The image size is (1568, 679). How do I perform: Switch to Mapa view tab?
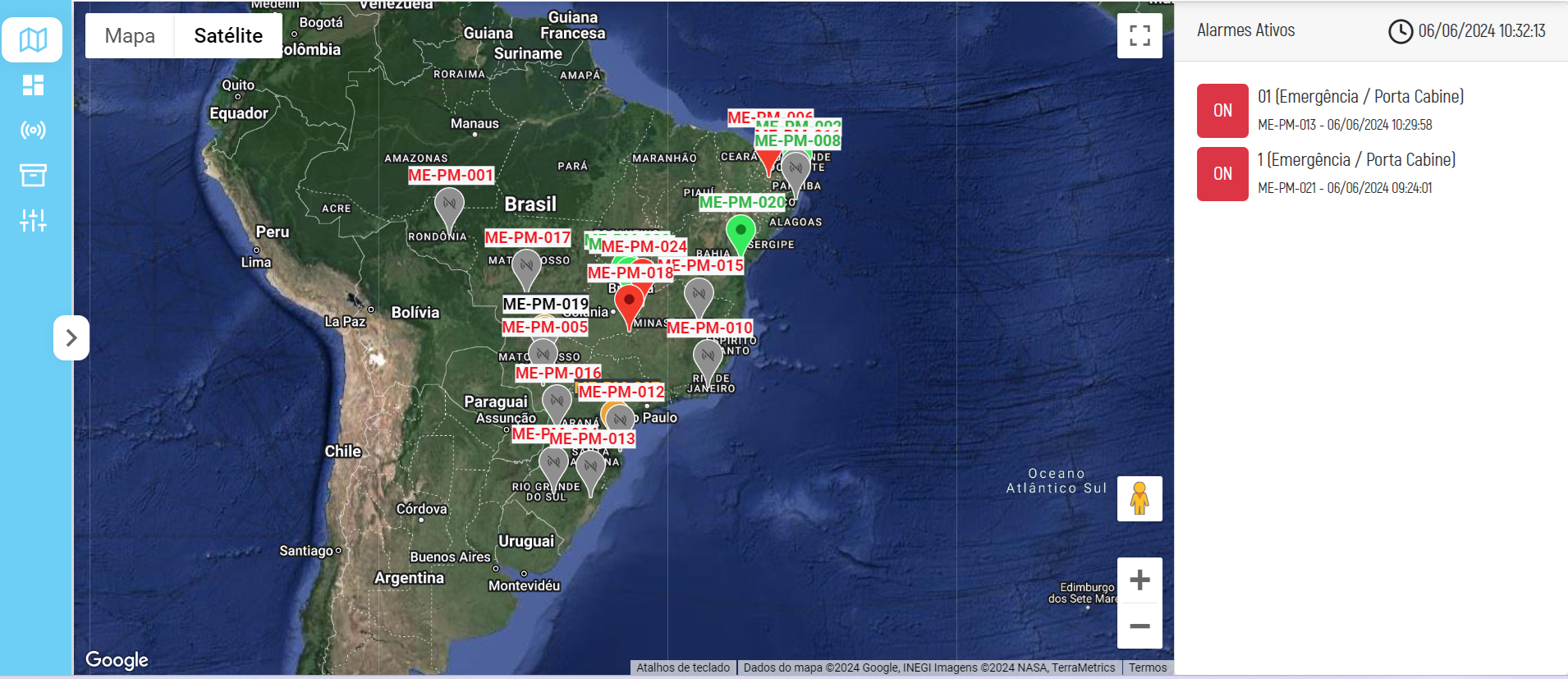[x=130, y=35]
